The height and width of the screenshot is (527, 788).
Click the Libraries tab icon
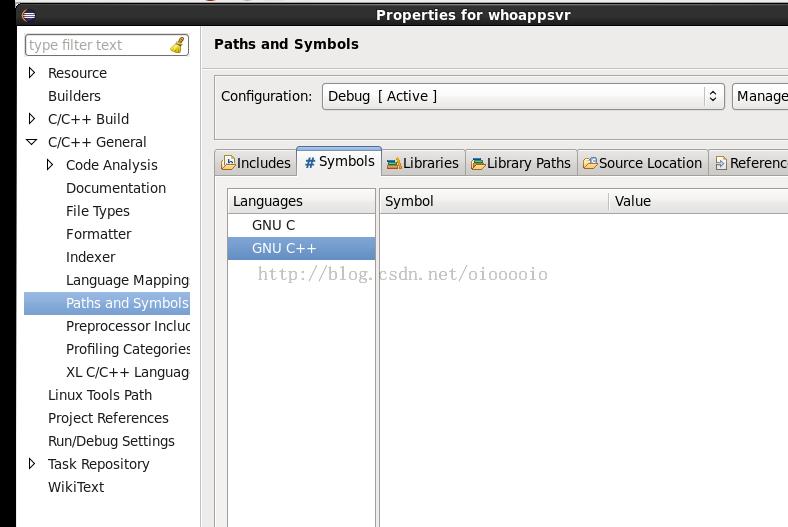point(394,163)
